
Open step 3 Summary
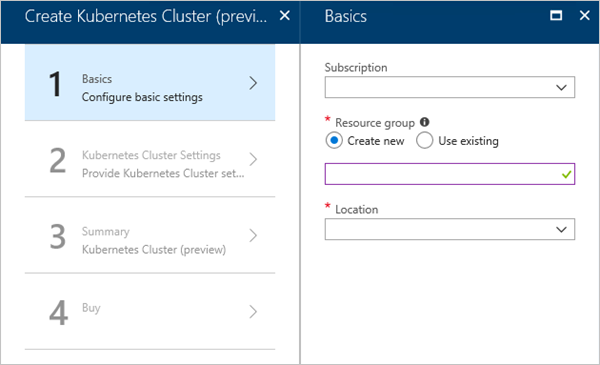(150, 235)
